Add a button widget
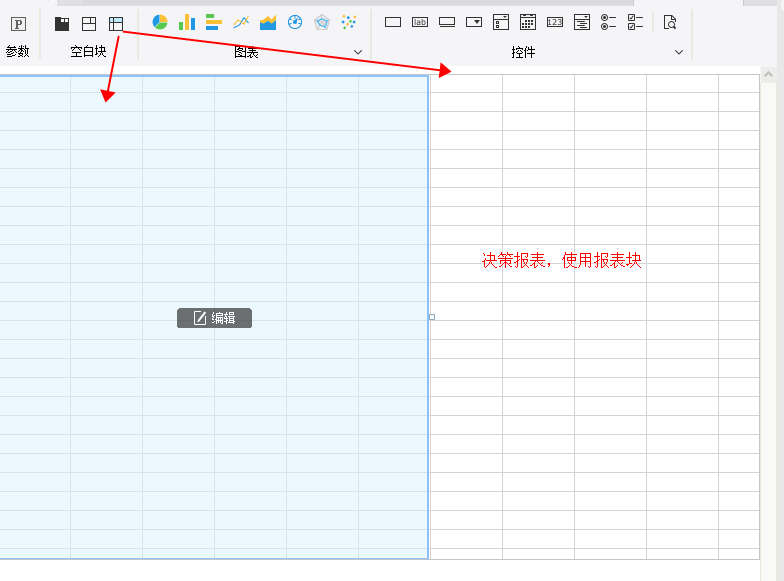784x581 pixels. coord(447,22)
